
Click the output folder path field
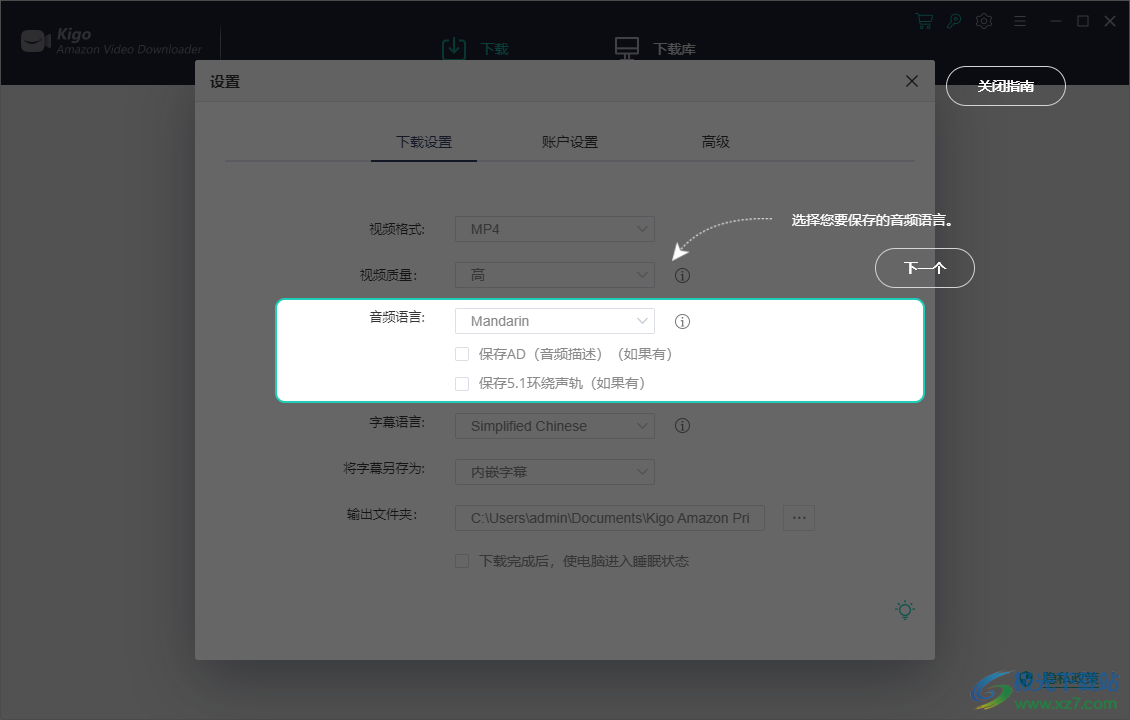click(x=610, y=518)
